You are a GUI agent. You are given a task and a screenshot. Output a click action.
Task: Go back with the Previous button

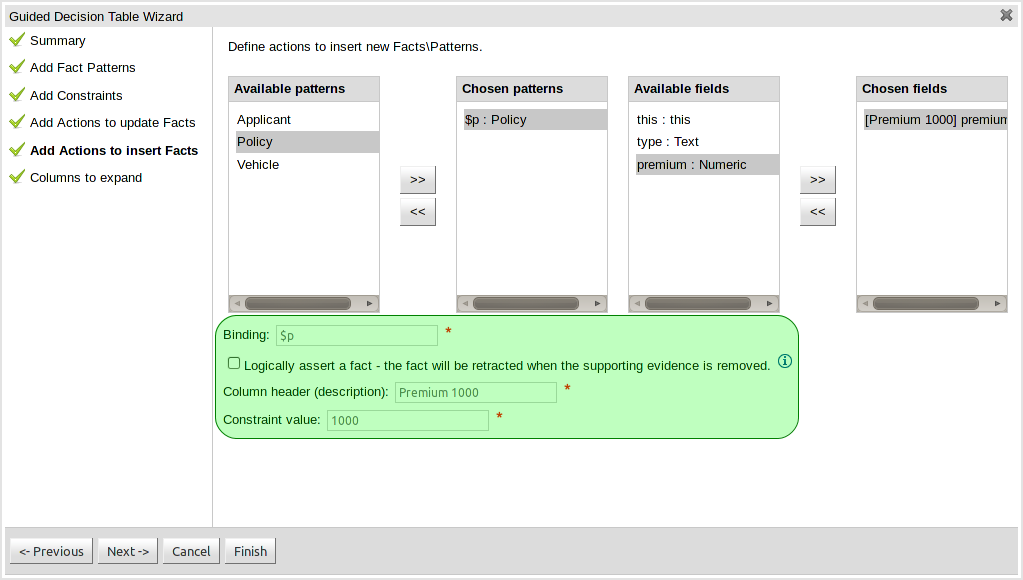(x=51, y=551)
